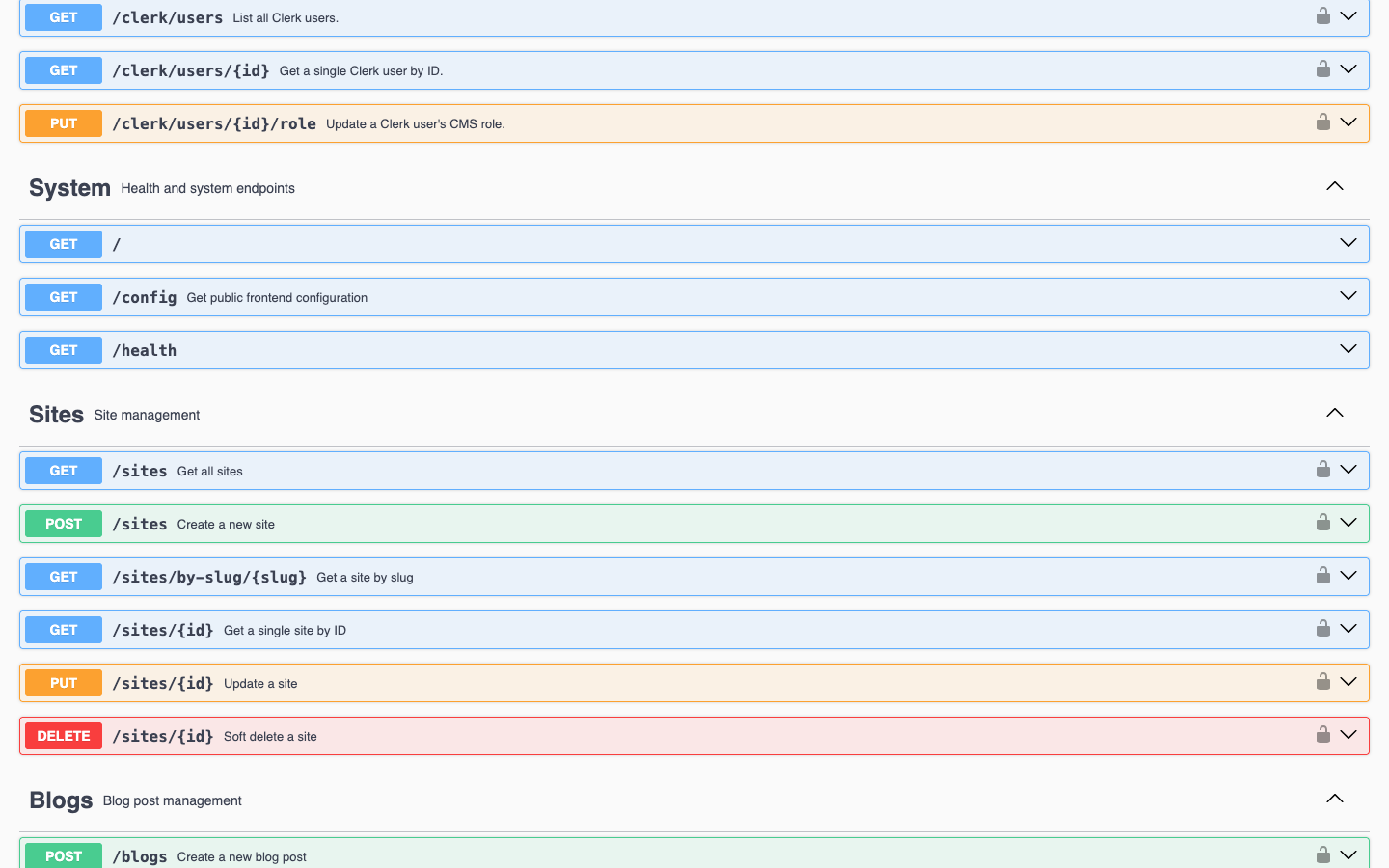Open the authorize lock on POST /blogs
Image resolution: width=1389 pixels, height=868 pixels.
[1322, 854]
